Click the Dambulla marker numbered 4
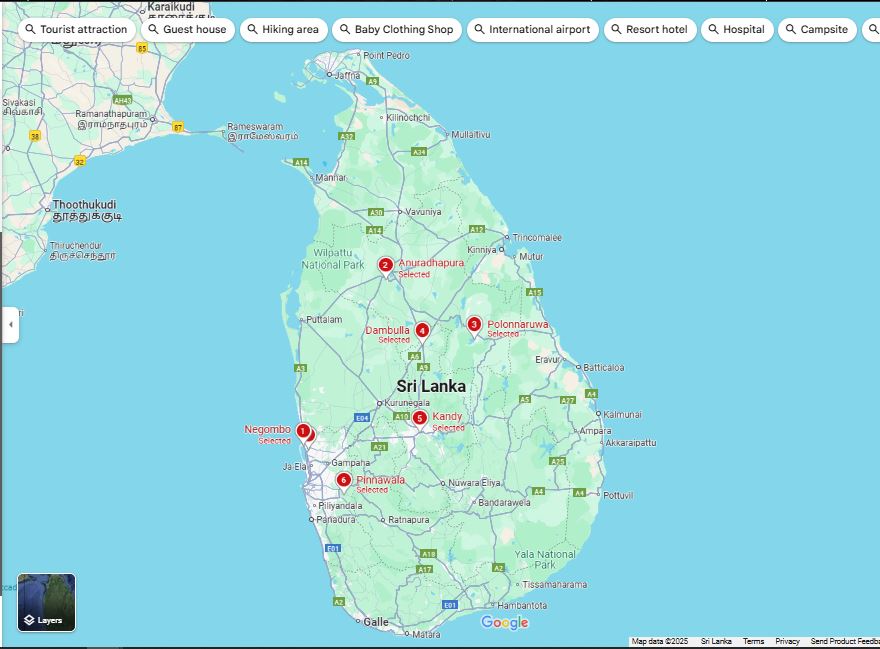The width and height of the screenshot is (880, 649). (x=422, y=331)
